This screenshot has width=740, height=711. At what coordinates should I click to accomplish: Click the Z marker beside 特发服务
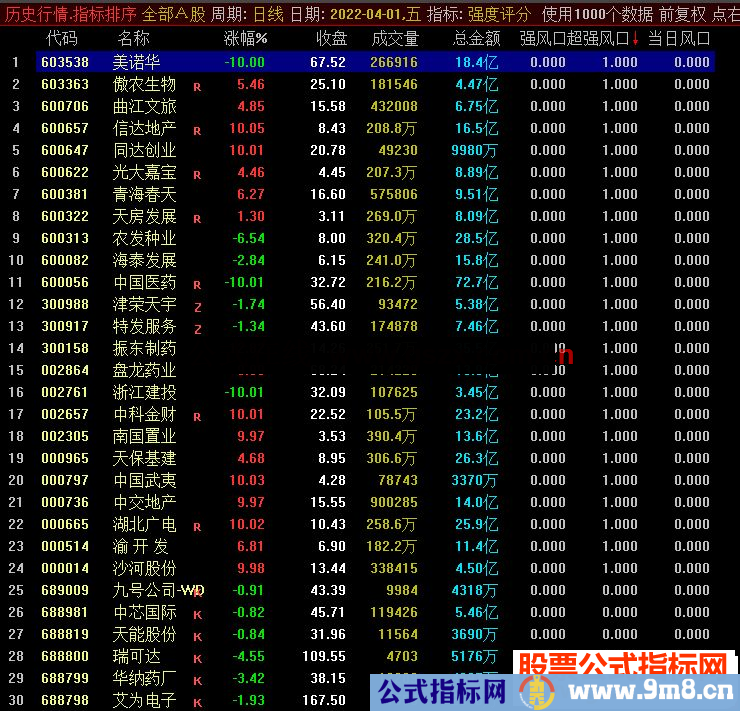click(197, 328)
